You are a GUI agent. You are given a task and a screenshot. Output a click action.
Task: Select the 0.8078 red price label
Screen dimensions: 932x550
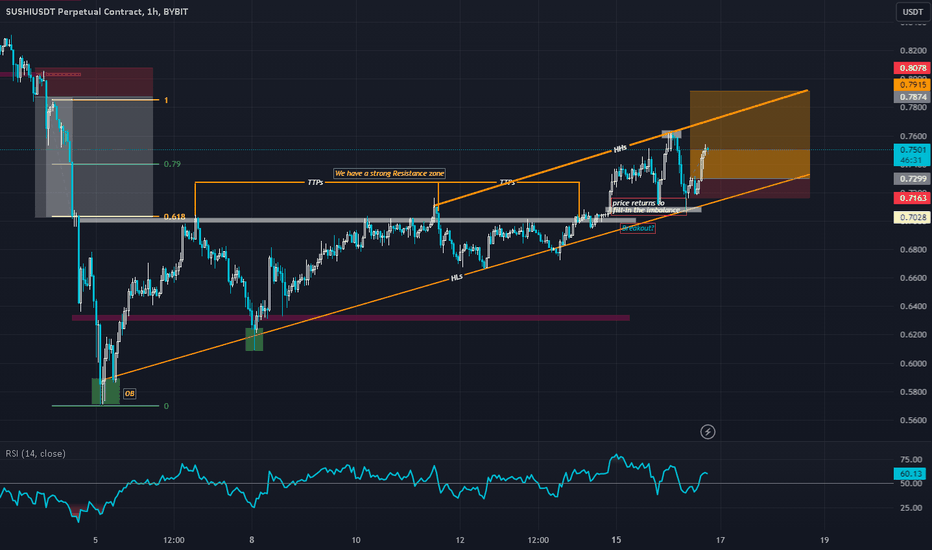click(912, 68)
